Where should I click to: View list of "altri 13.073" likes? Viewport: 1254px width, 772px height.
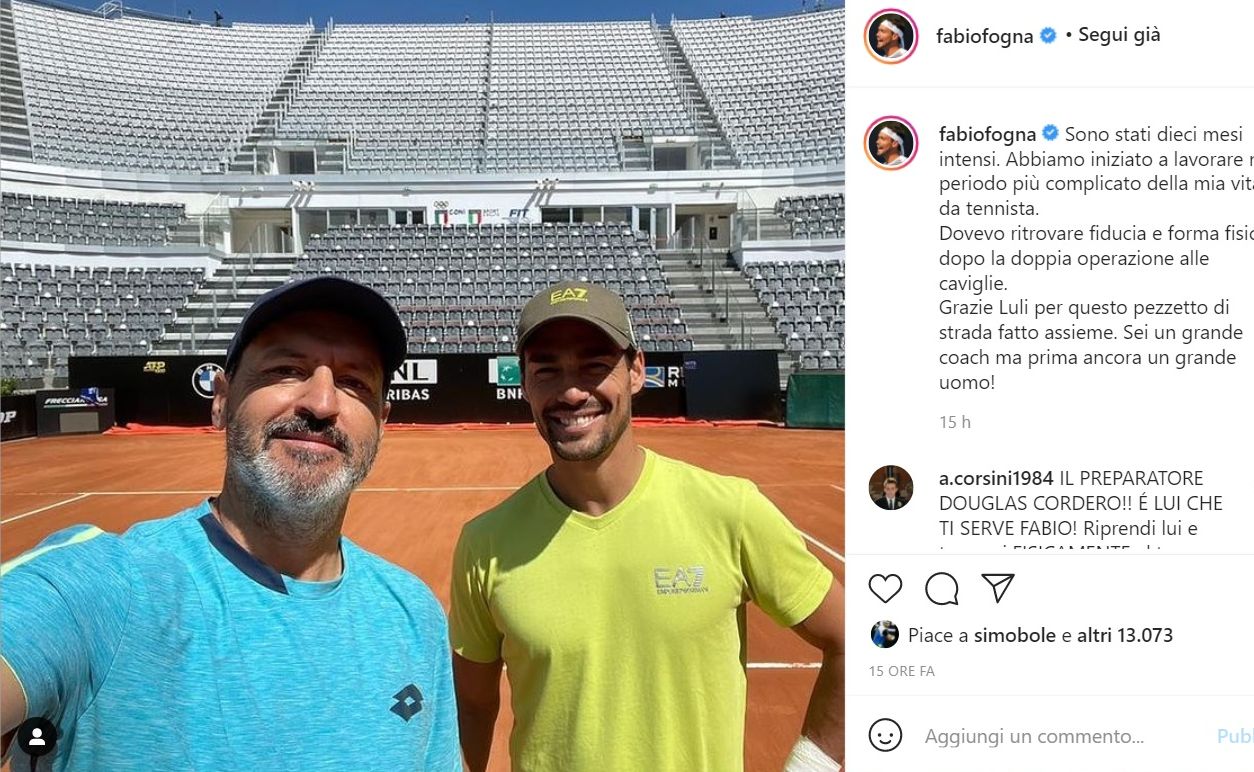1125,635
